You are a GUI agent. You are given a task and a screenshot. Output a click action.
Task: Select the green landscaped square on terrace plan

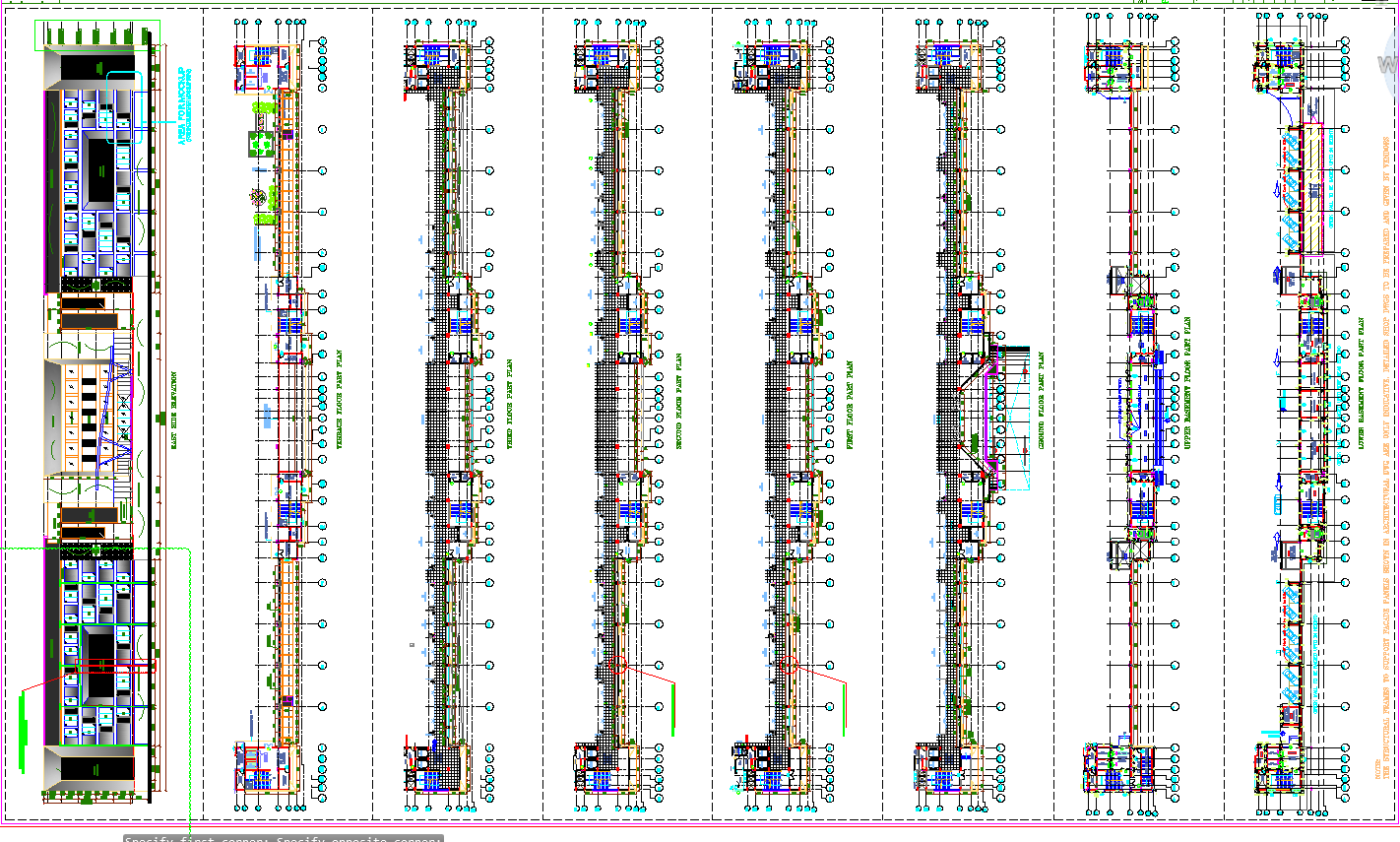pyautogui.click(x=261, y=144)
